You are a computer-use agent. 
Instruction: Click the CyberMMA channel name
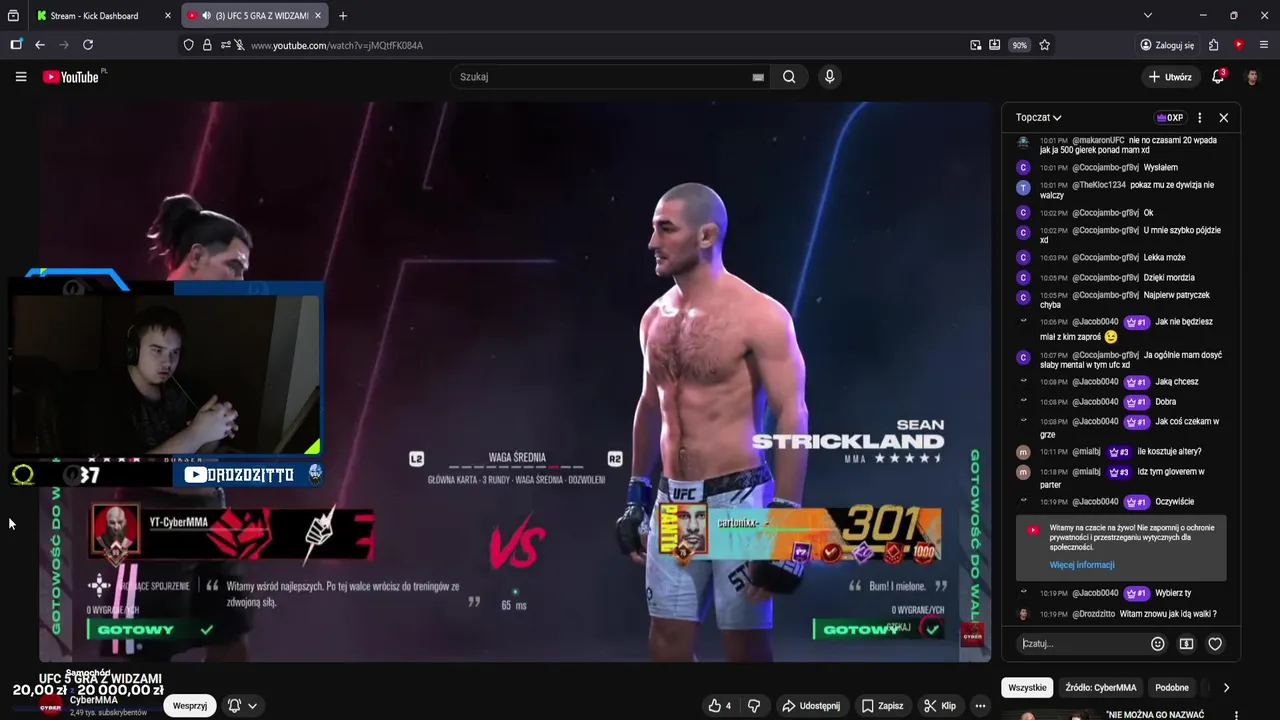point(93,700)
